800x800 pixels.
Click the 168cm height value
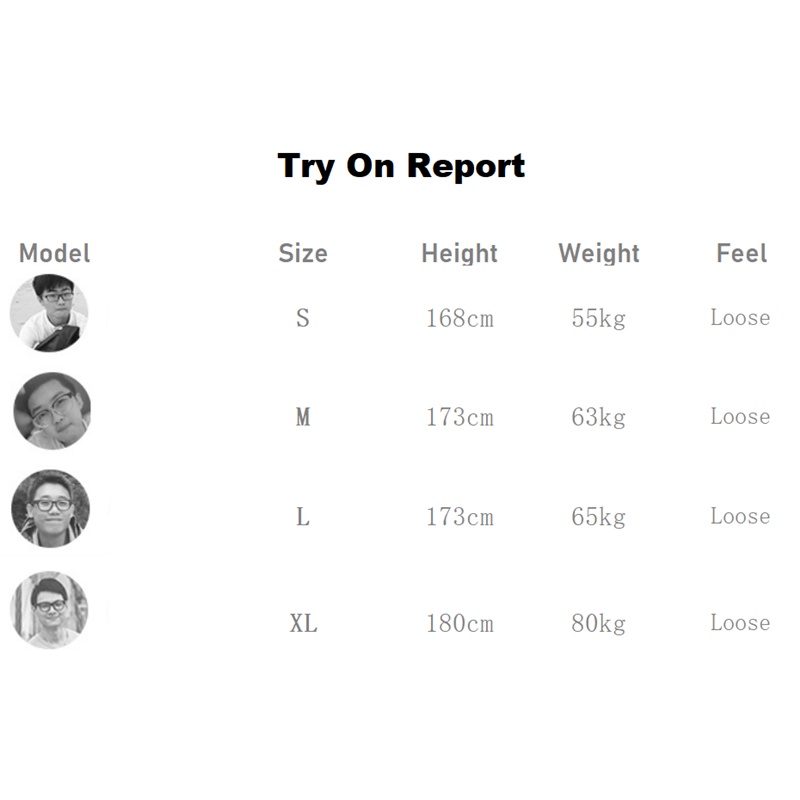click(460, 318)
